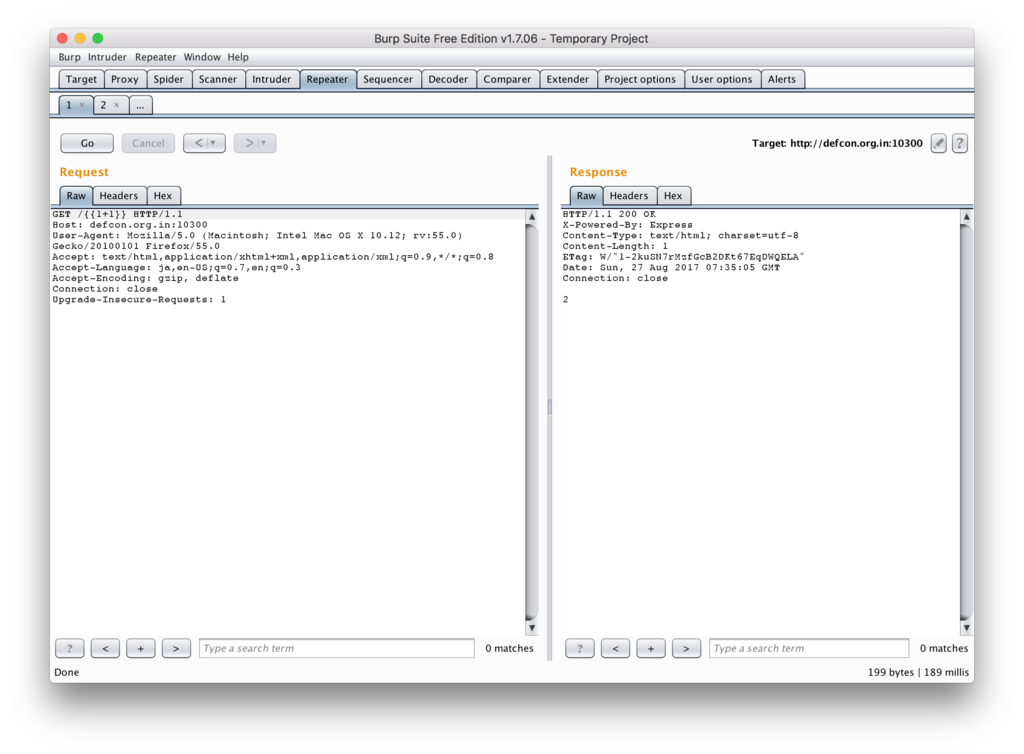Open the Alerts tab
Image resolution: width=1024 pixels, height=754 pixels.
click(782, 79)
